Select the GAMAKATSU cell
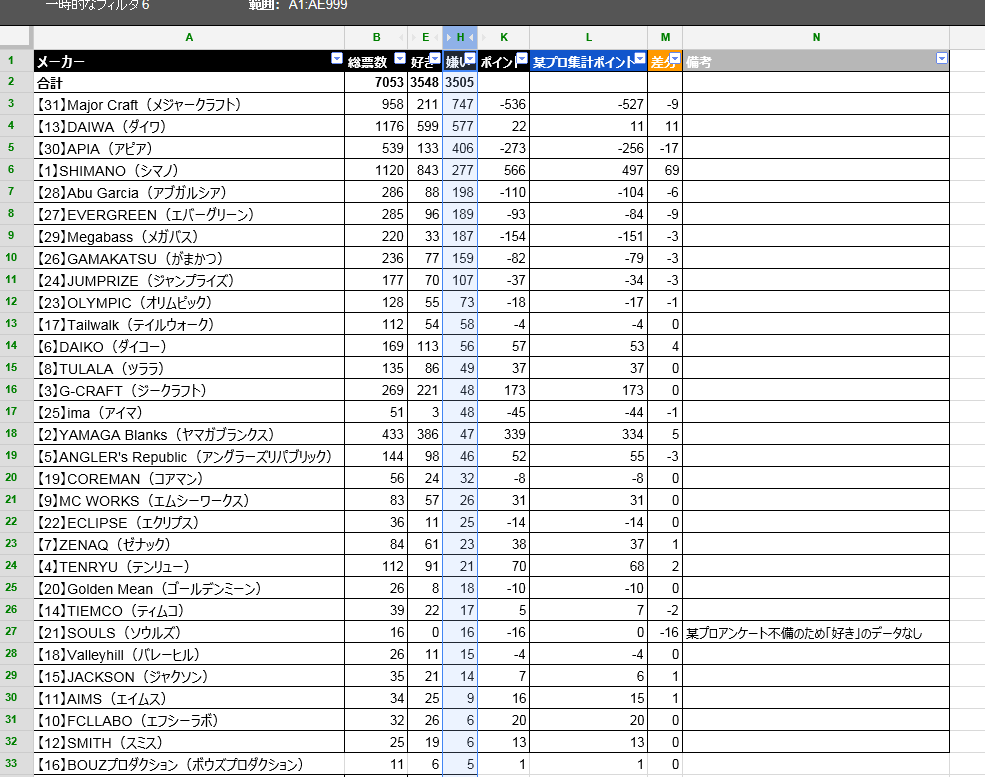The height and width of the screenshot is (777, 985). (x=189, y=258)
